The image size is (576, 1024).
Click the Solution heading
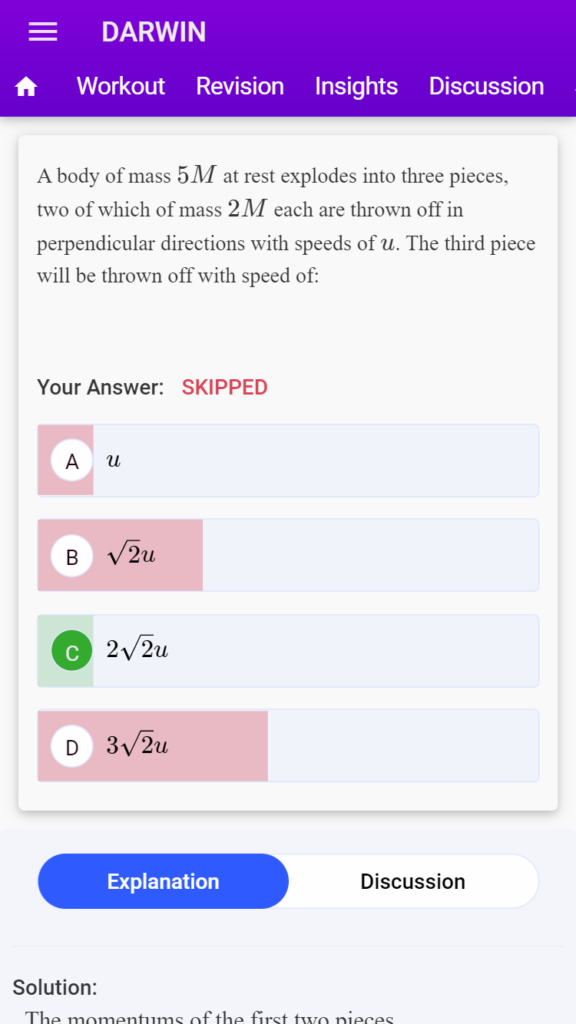55,987
